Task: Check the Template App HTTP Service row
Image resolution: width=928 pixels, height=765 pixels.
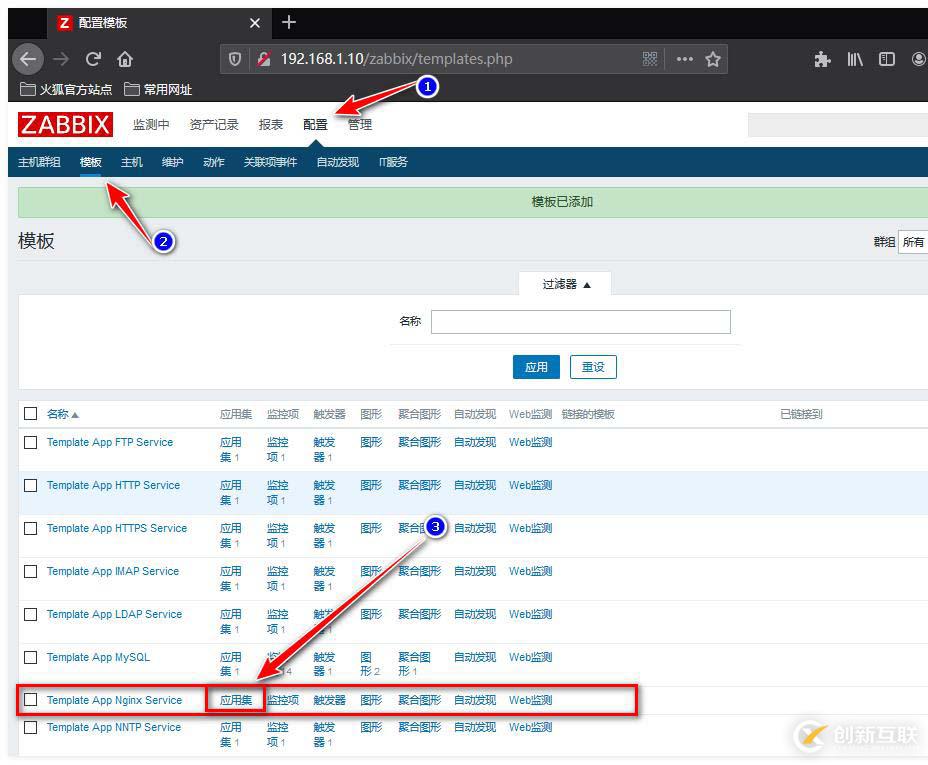Action: pyautogui.click(x=30, y=485)
